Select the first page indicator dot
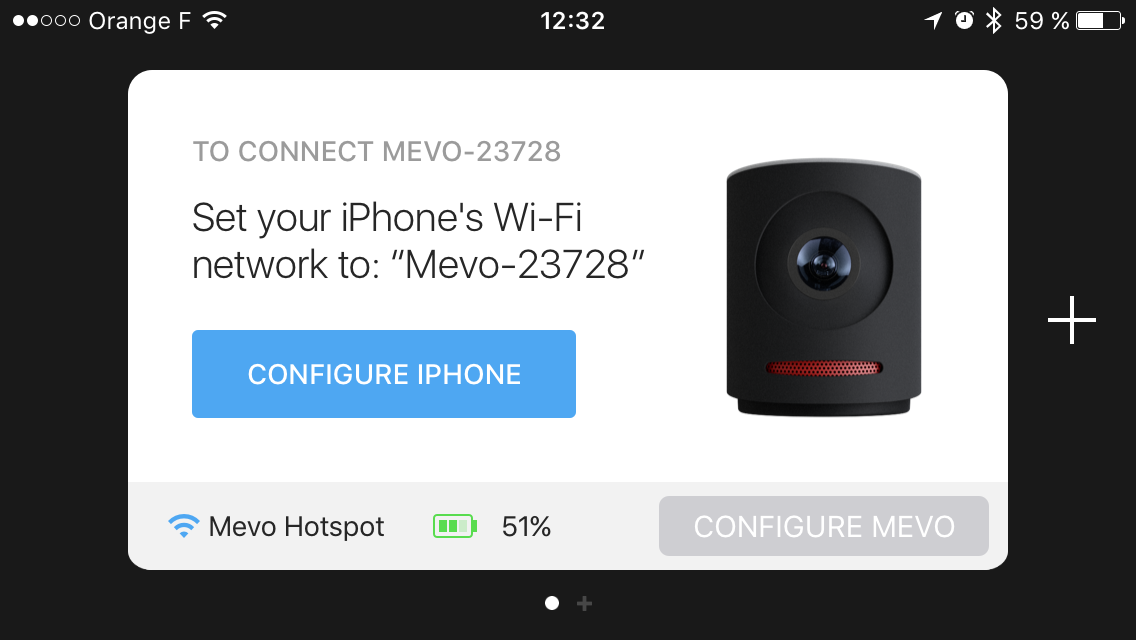 coord(552,603)
